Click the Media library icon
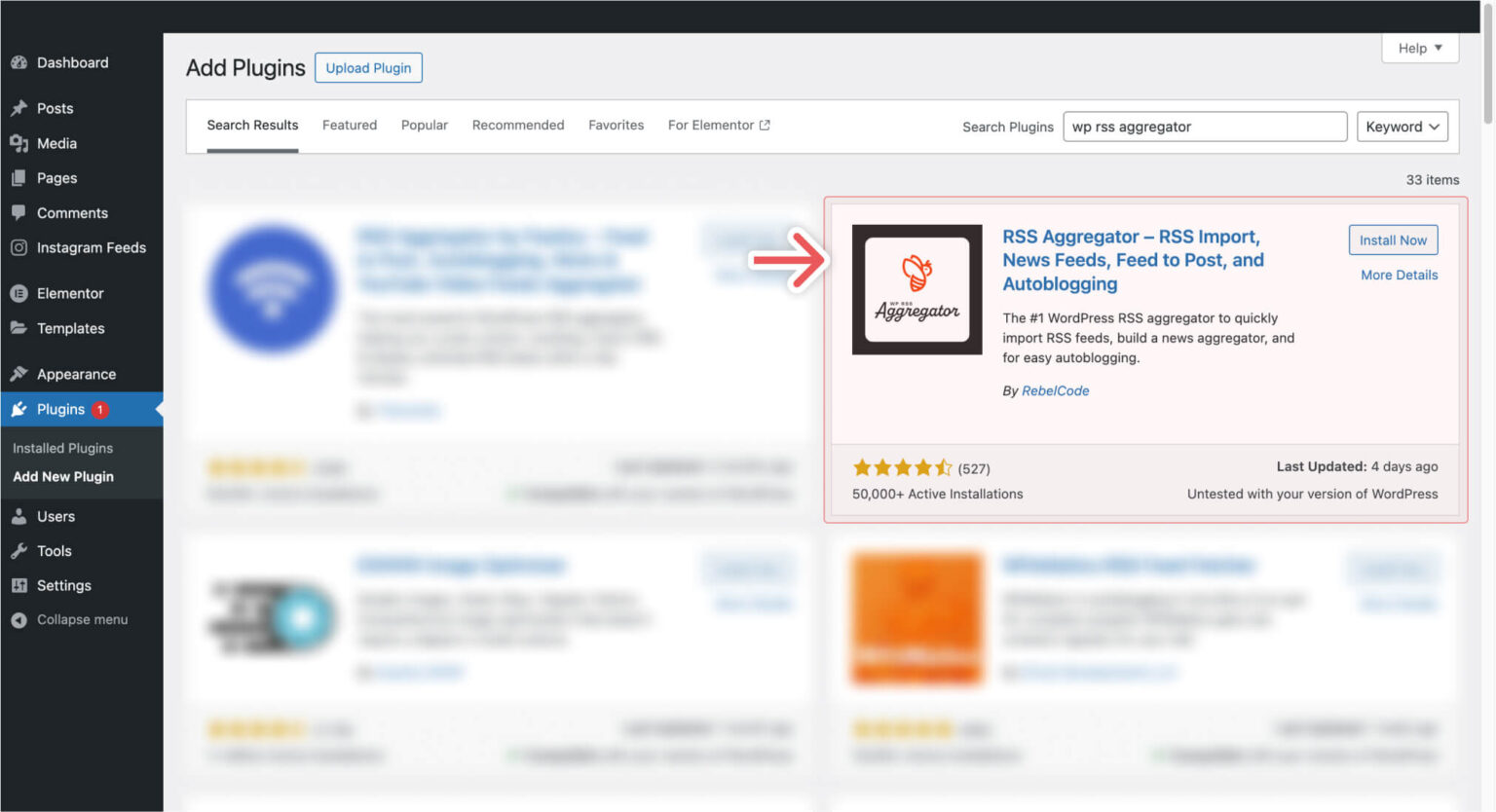This screenshot has width=1496, height=812. point(19,143)
